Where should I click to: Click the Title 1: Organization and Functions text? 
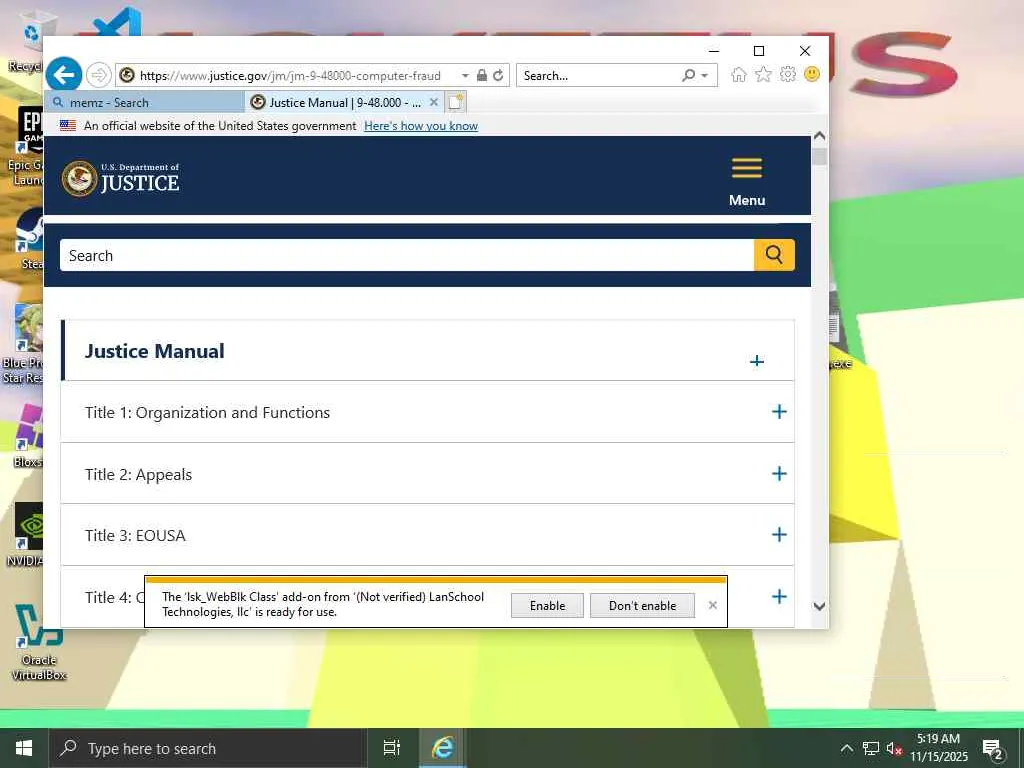click(x=207, y=413)
